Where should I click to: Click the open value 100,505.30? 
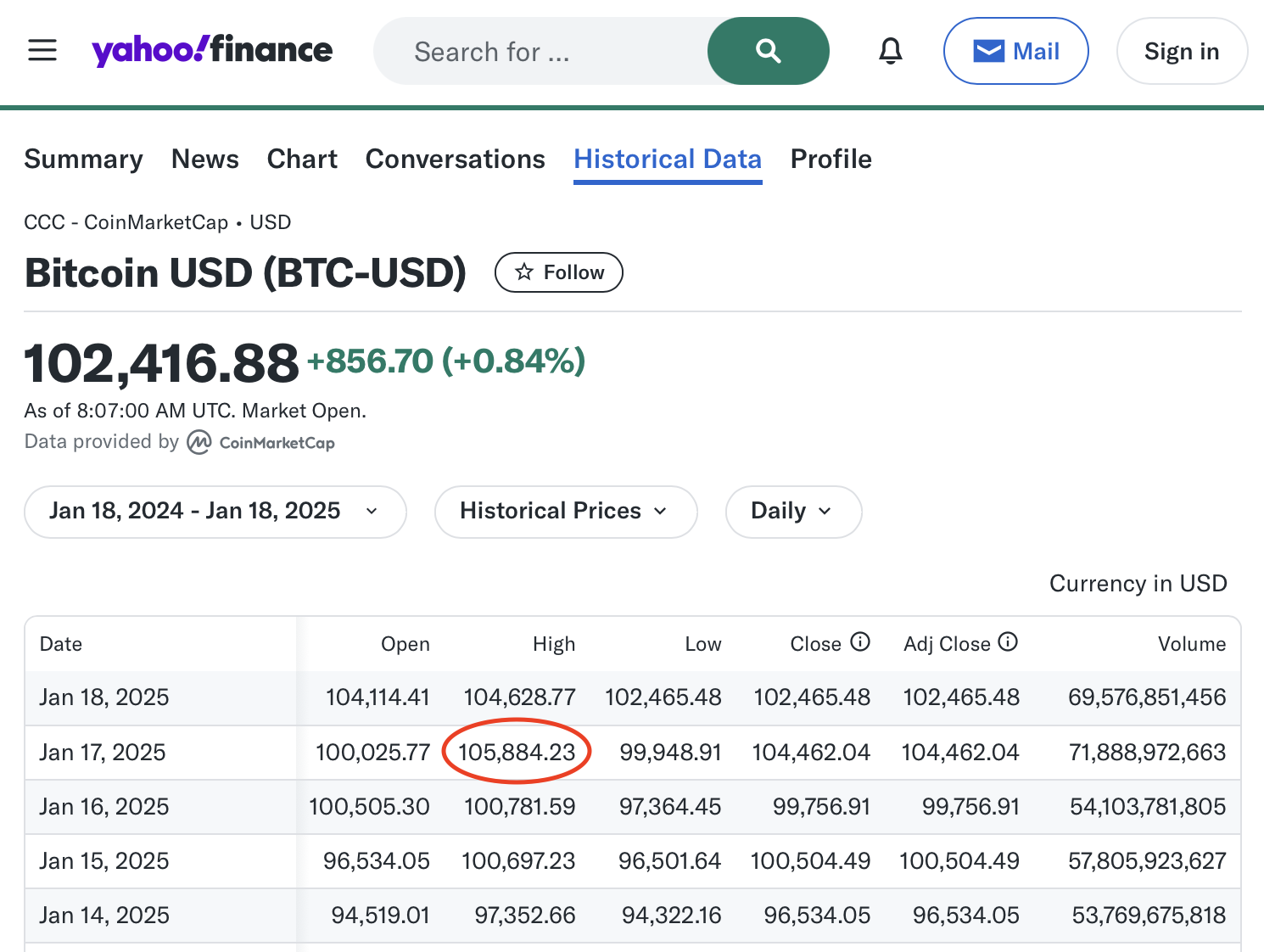[x=369, y=807]
